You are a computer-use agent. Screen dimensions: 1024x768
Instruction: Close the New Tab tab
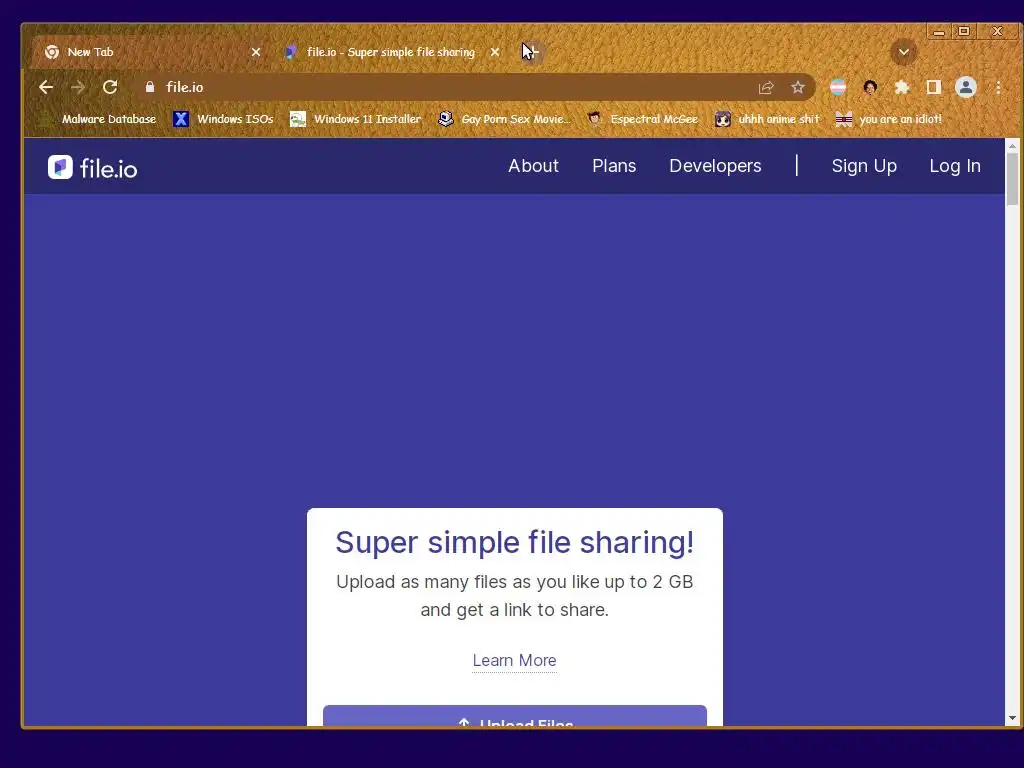(x=256, y=52)
